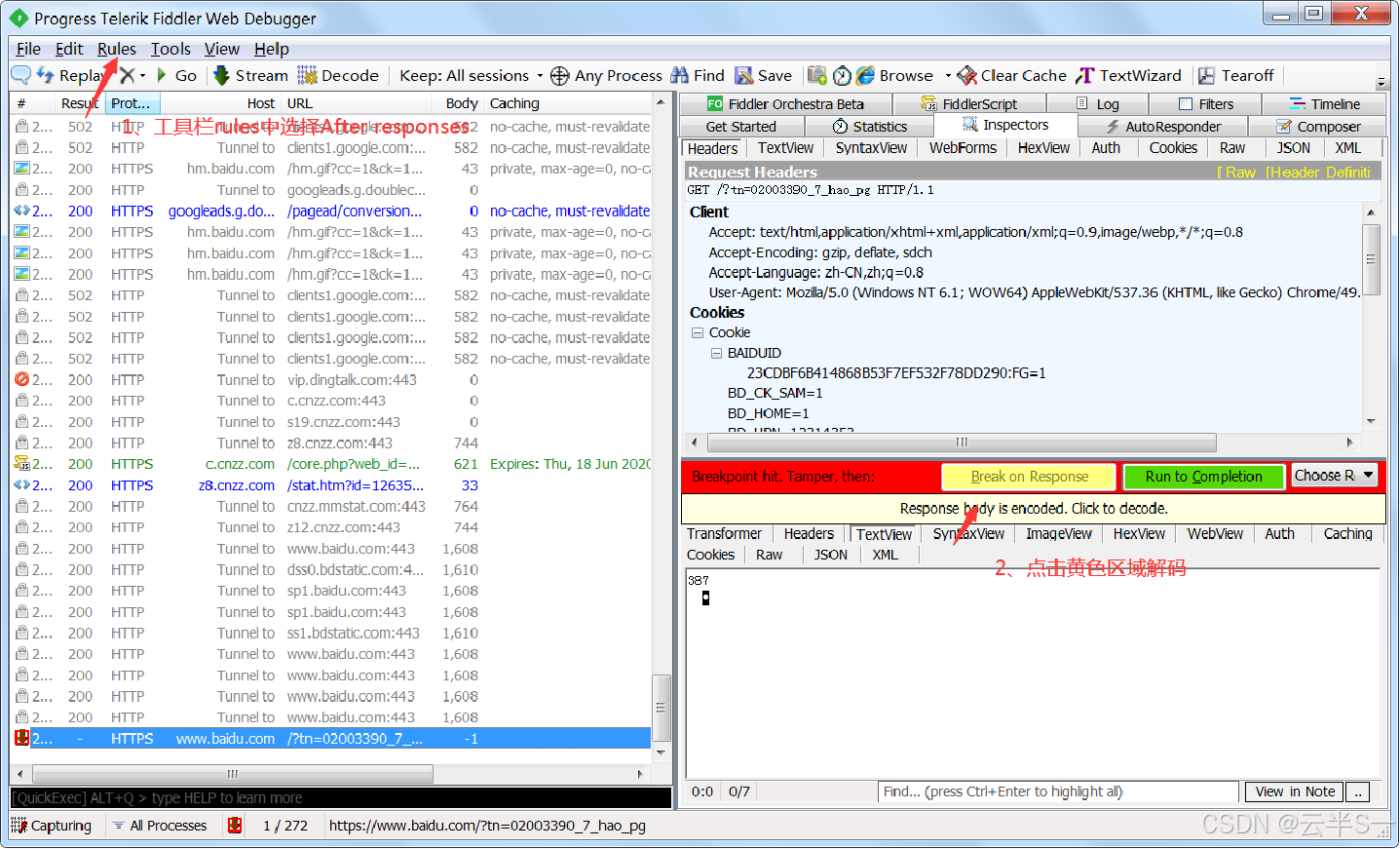Click the Tearoff toolbar button
The image size is (1400, 849).
point(1235,75)
